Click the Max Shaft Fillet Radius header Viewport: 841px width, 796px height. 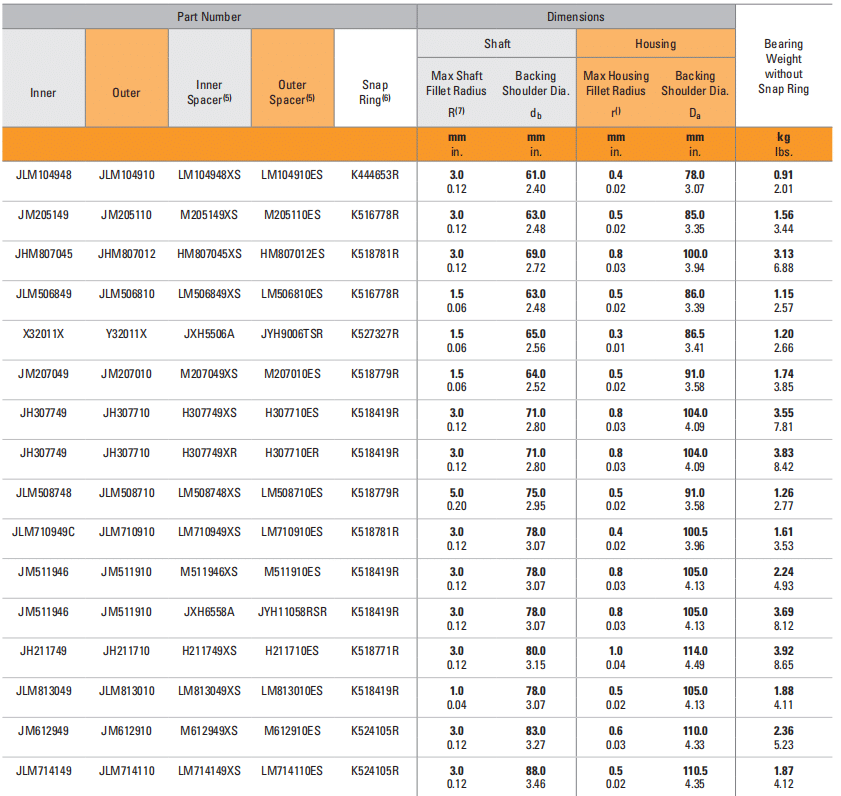(458, 83)
